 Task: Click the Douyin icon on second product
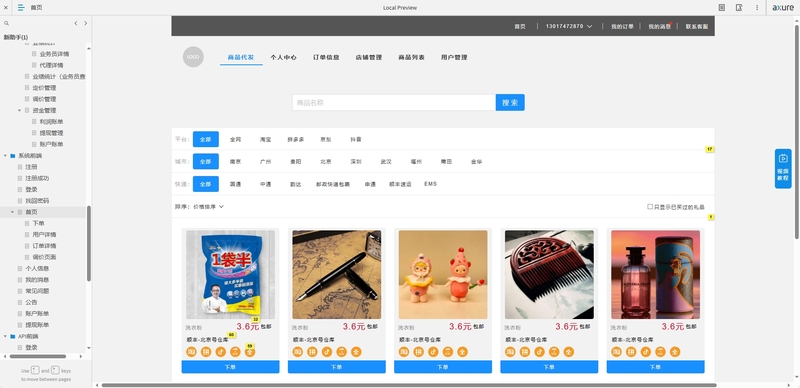[327, 352]
